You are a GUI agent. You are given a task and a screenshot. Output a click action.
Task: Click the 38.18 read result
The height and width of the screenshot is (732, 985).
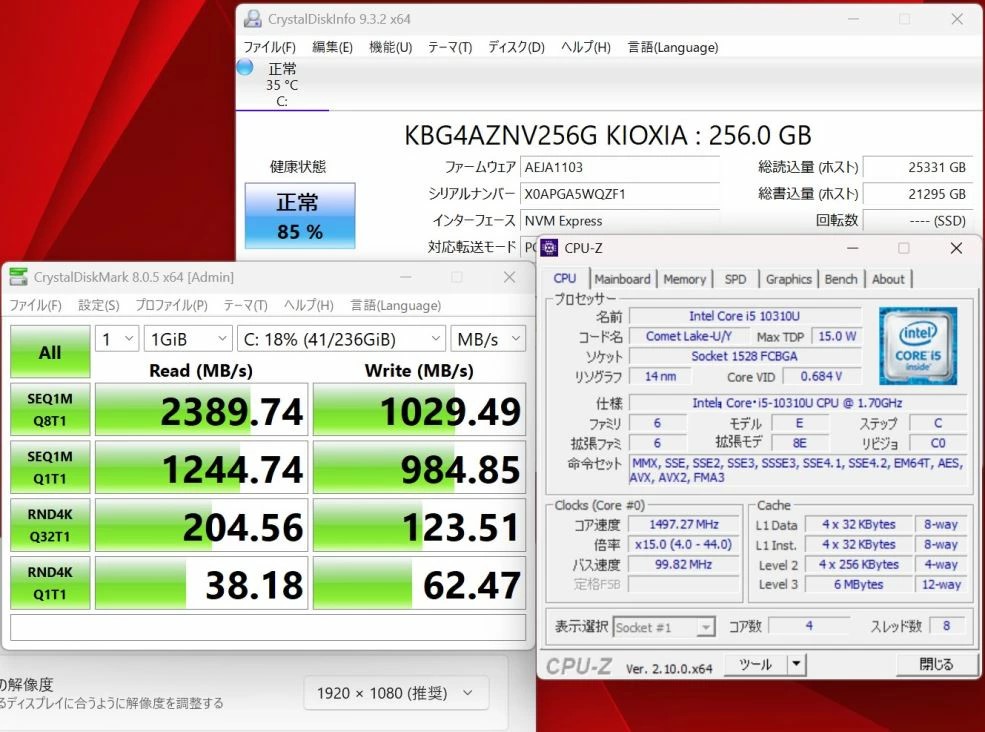pos(202,583)
